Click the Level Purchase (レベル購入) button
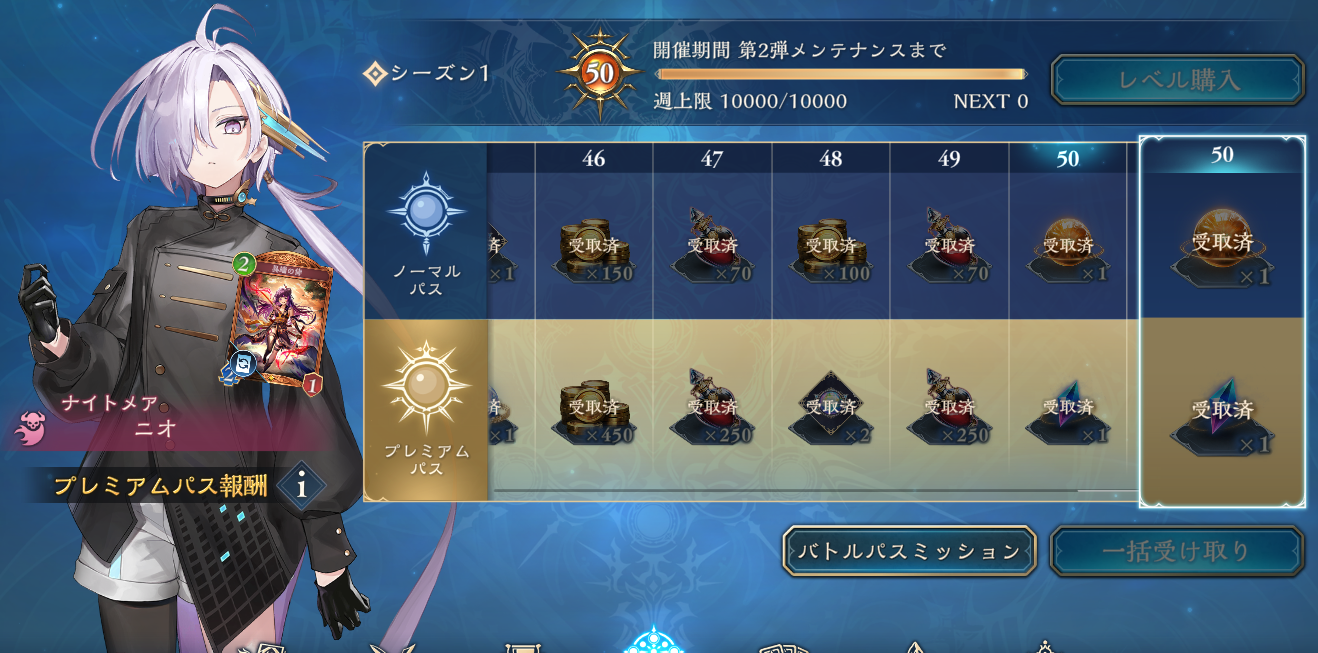This screenshot has height=653, width=1318. 1177,80
